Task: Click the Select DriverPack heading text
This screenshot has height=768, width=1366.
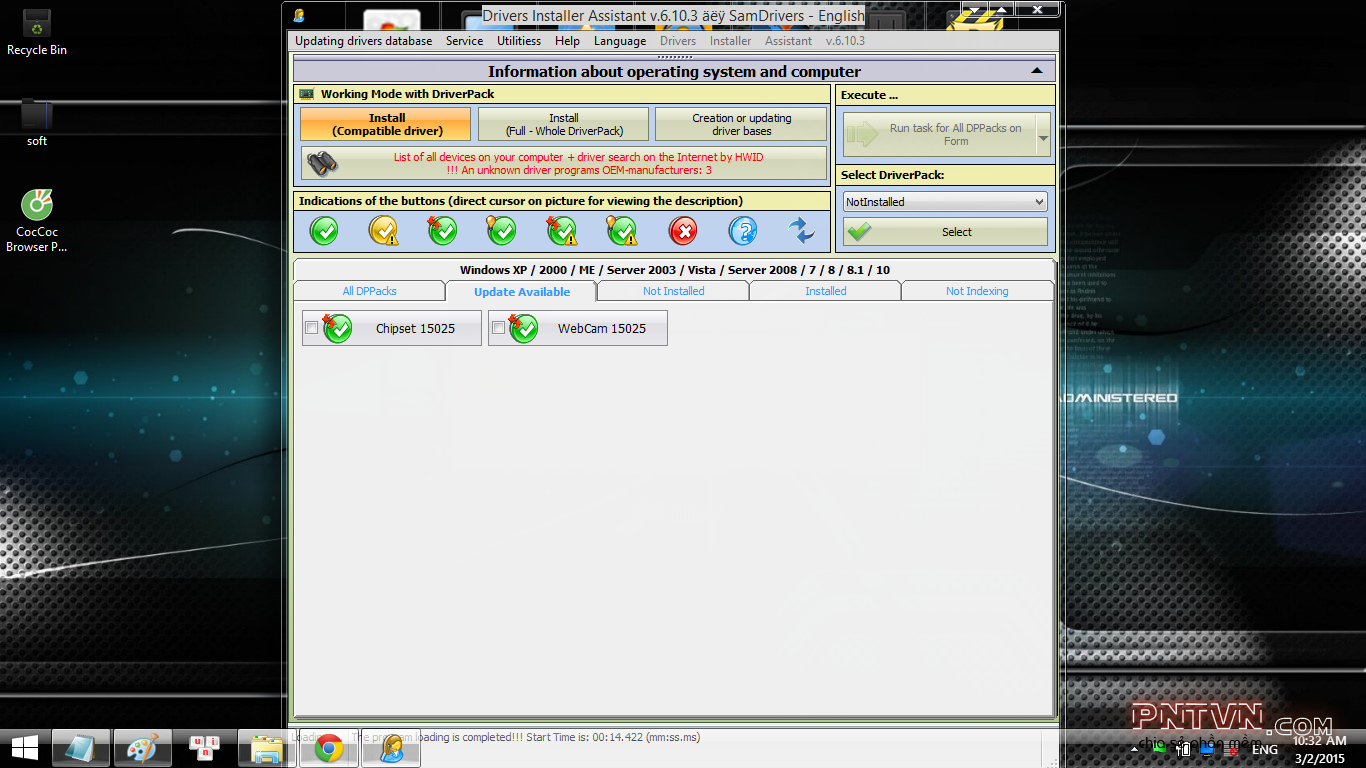Action: [x=892, y=175]
